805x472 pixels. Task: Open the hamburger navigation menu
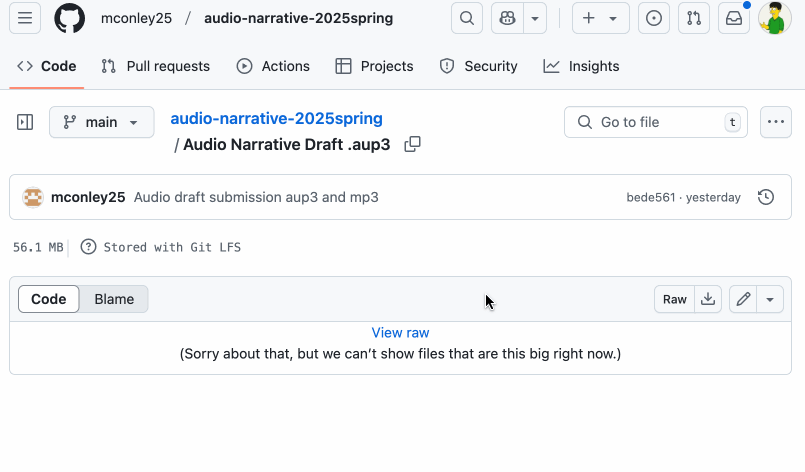[x=25, y=18]
